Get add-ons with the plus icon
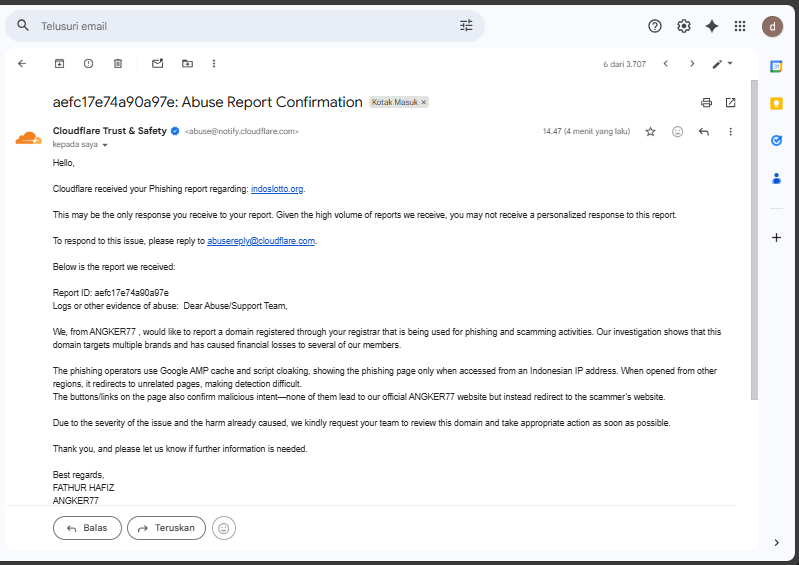Image resolution: width=799 pixels, height=565 pixels. click(x=776, y=237)
